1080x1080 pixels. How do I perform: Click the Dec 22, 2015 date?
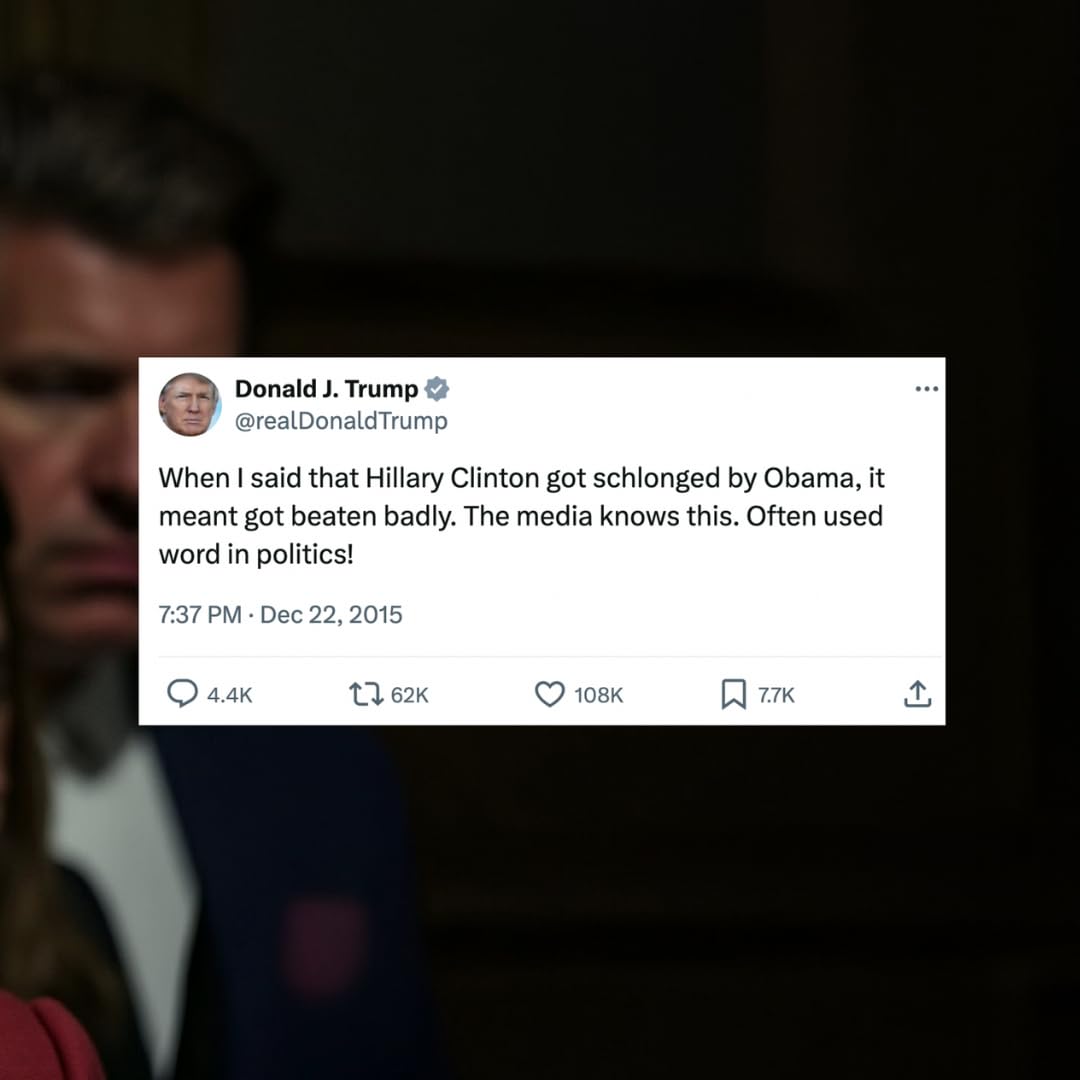(331, 614)
